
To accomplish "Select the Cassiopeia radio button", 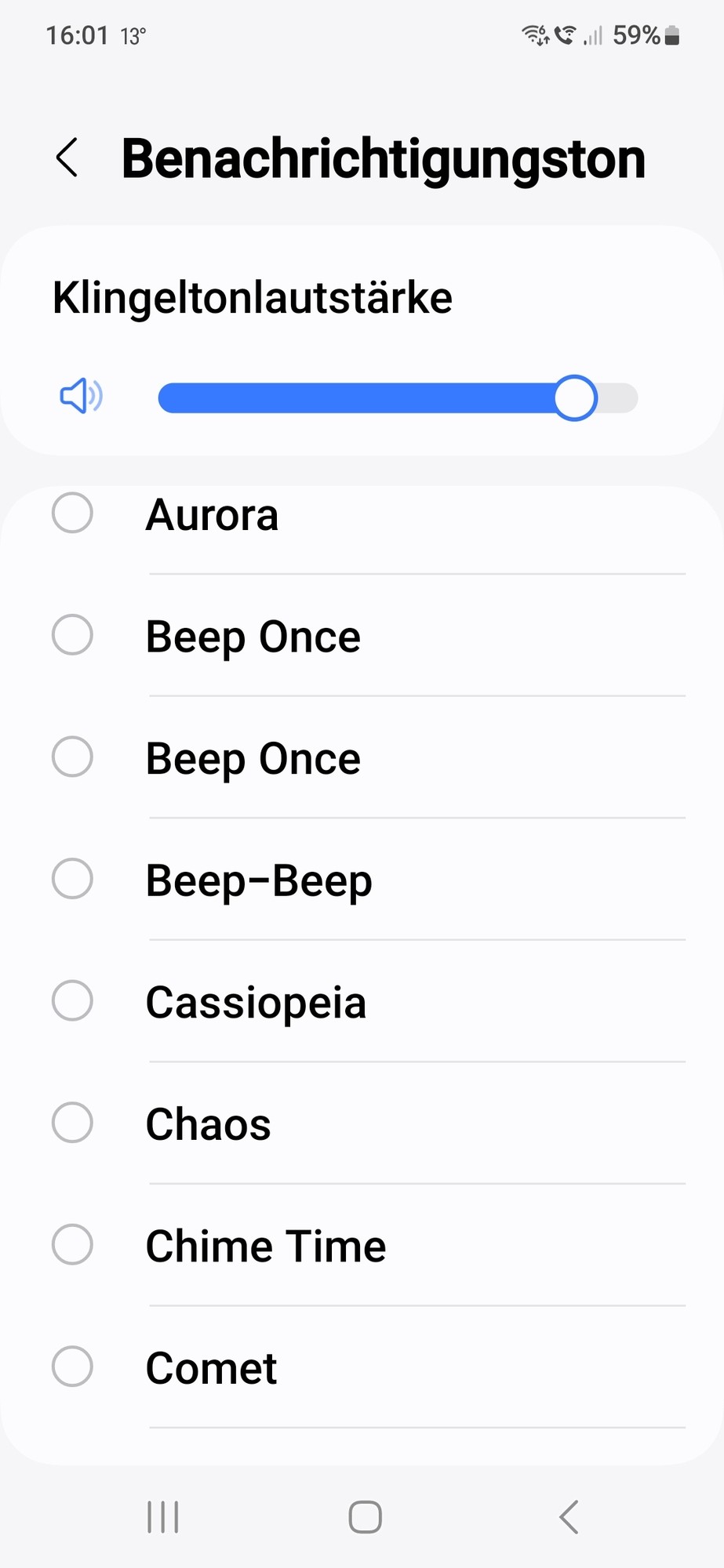I will tap(72, 1000).
